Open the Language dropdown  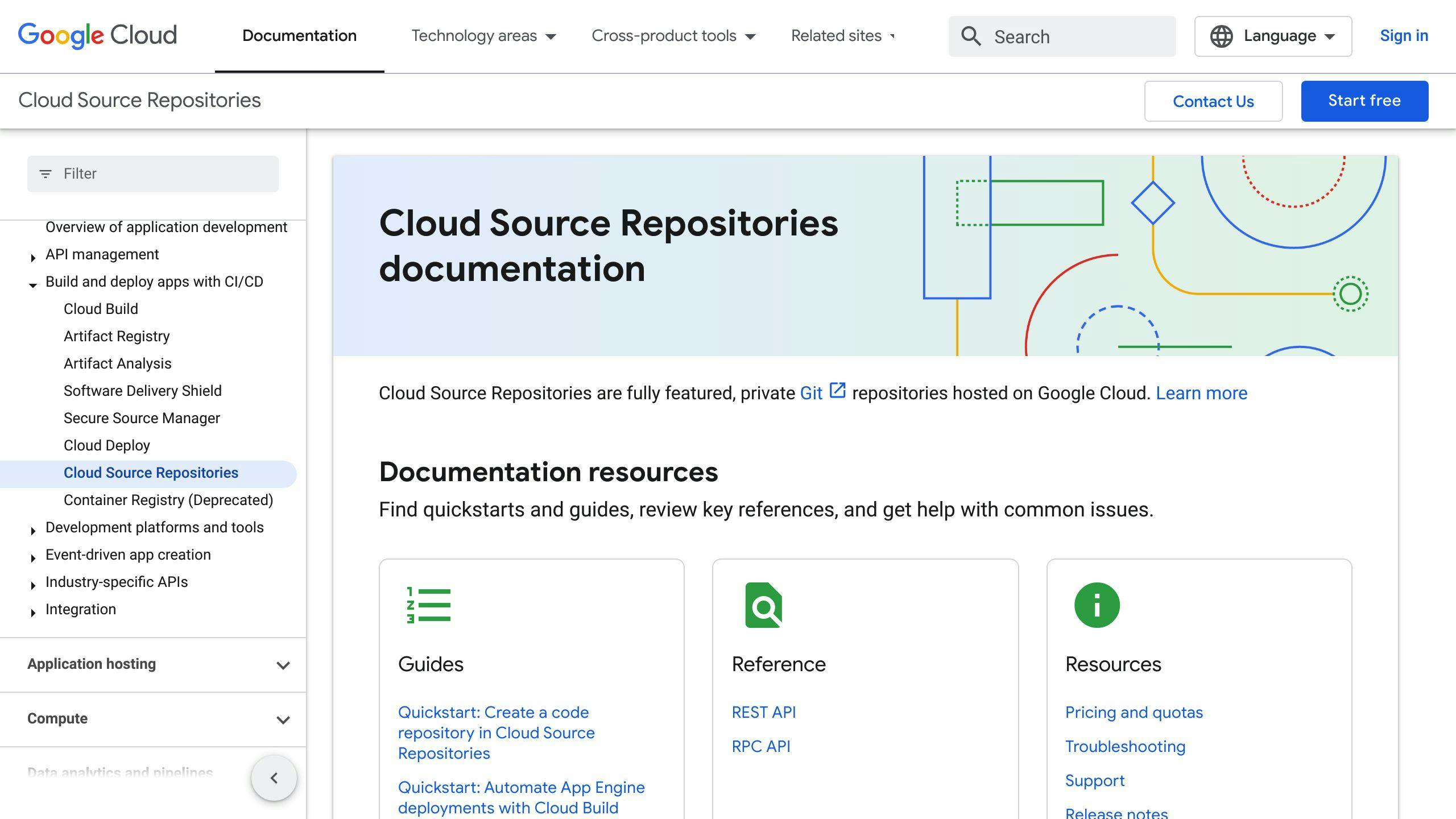[1273, 36]
